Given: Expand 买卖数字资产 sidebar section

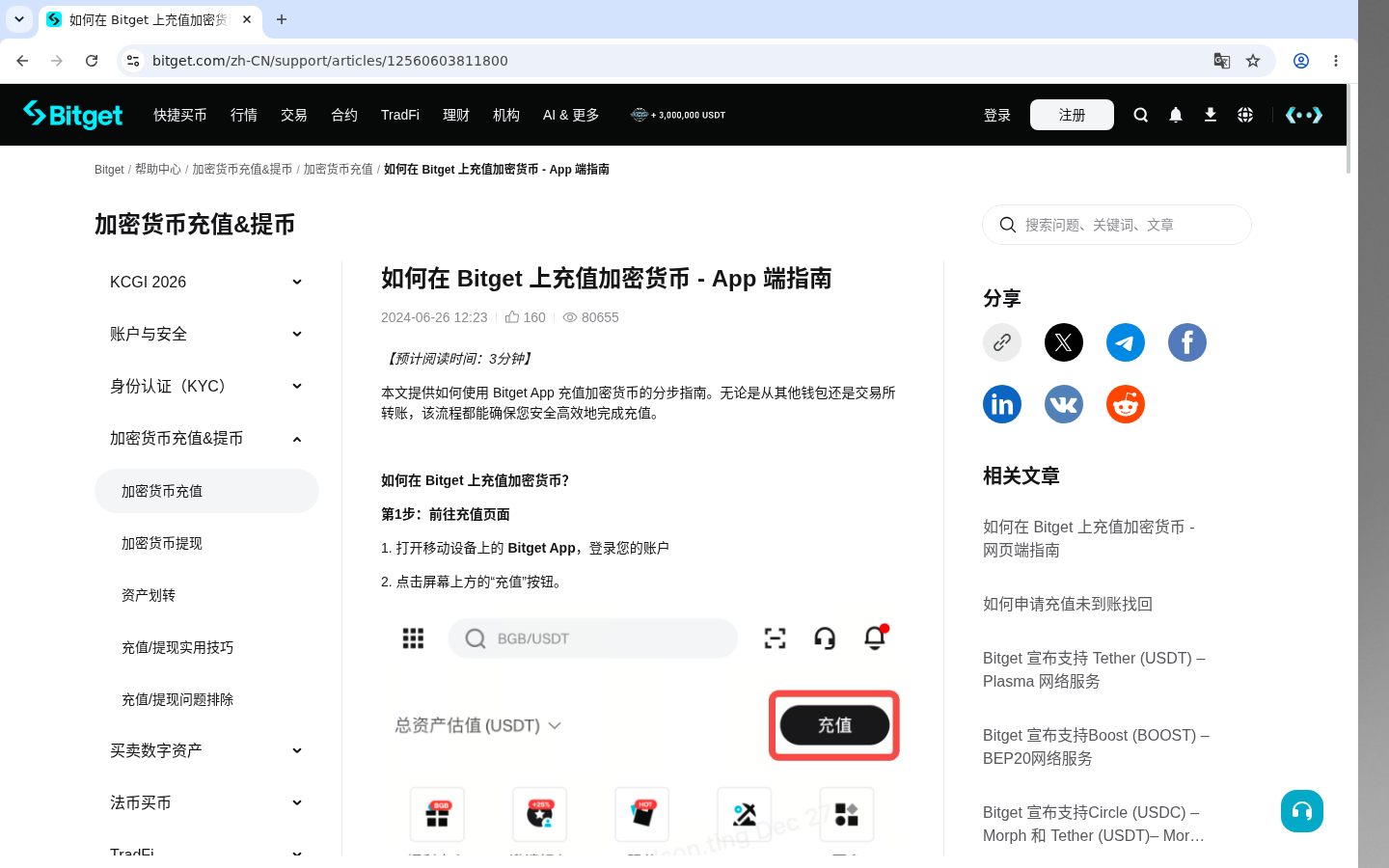Looking at the screenshot, I should pos(206,750).
